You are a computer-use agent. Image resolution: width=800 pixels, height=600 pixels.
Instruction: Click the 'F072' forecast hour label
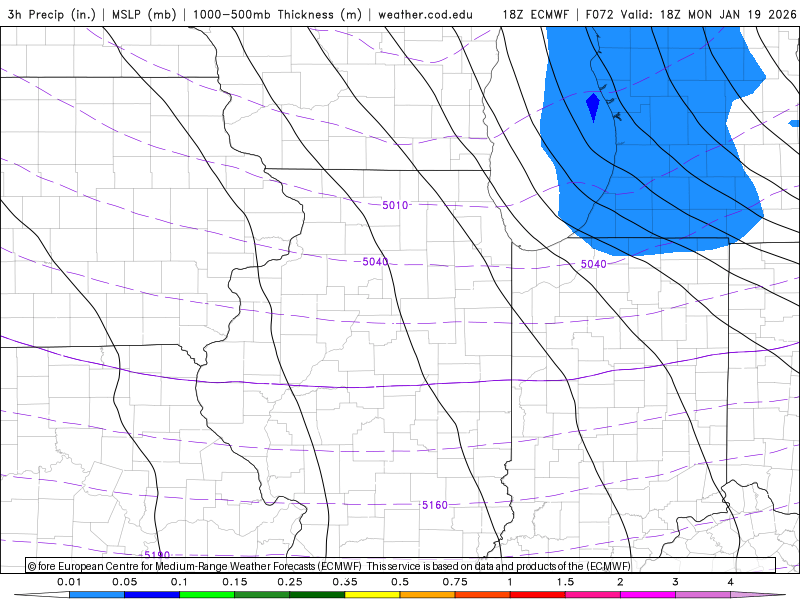[599, 14]
